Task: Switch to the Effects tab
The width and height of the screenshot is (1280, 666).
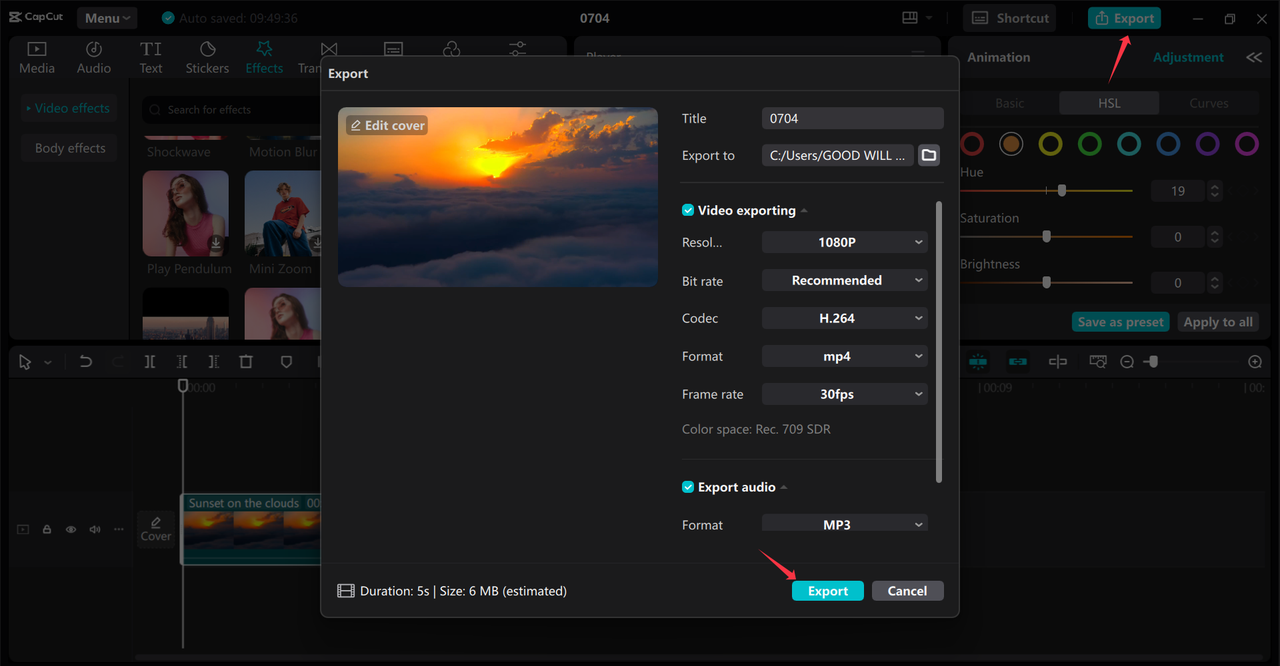Action: (x=264, y=58)
